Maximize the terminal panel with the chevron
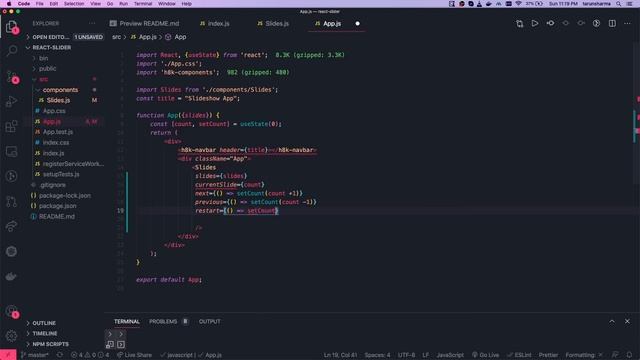640x360 pixels. click(x=612, y=321)
